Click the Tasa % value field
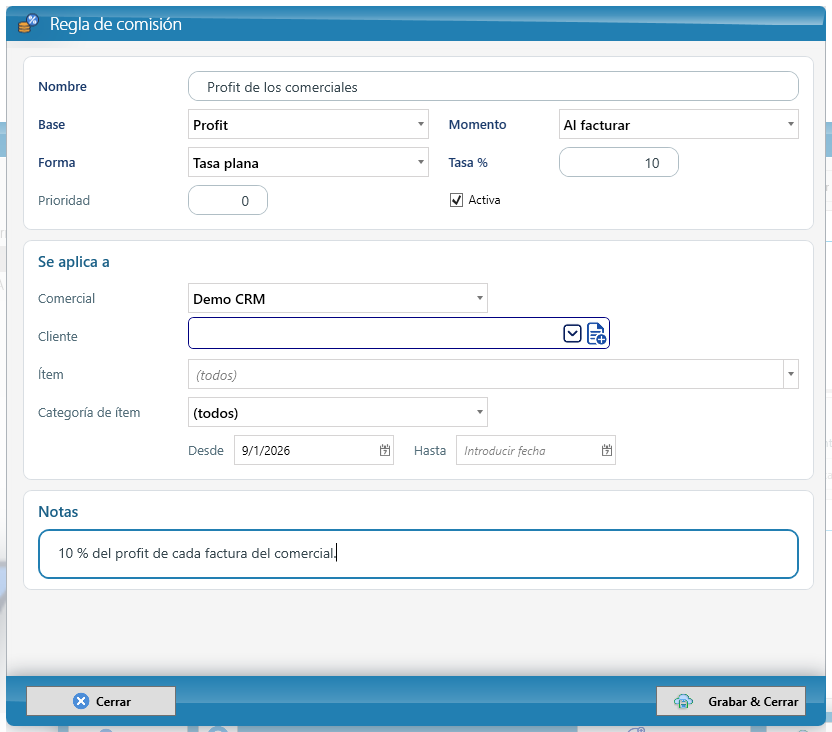Screen dimensions: 832x732 [x=619, y=162]
